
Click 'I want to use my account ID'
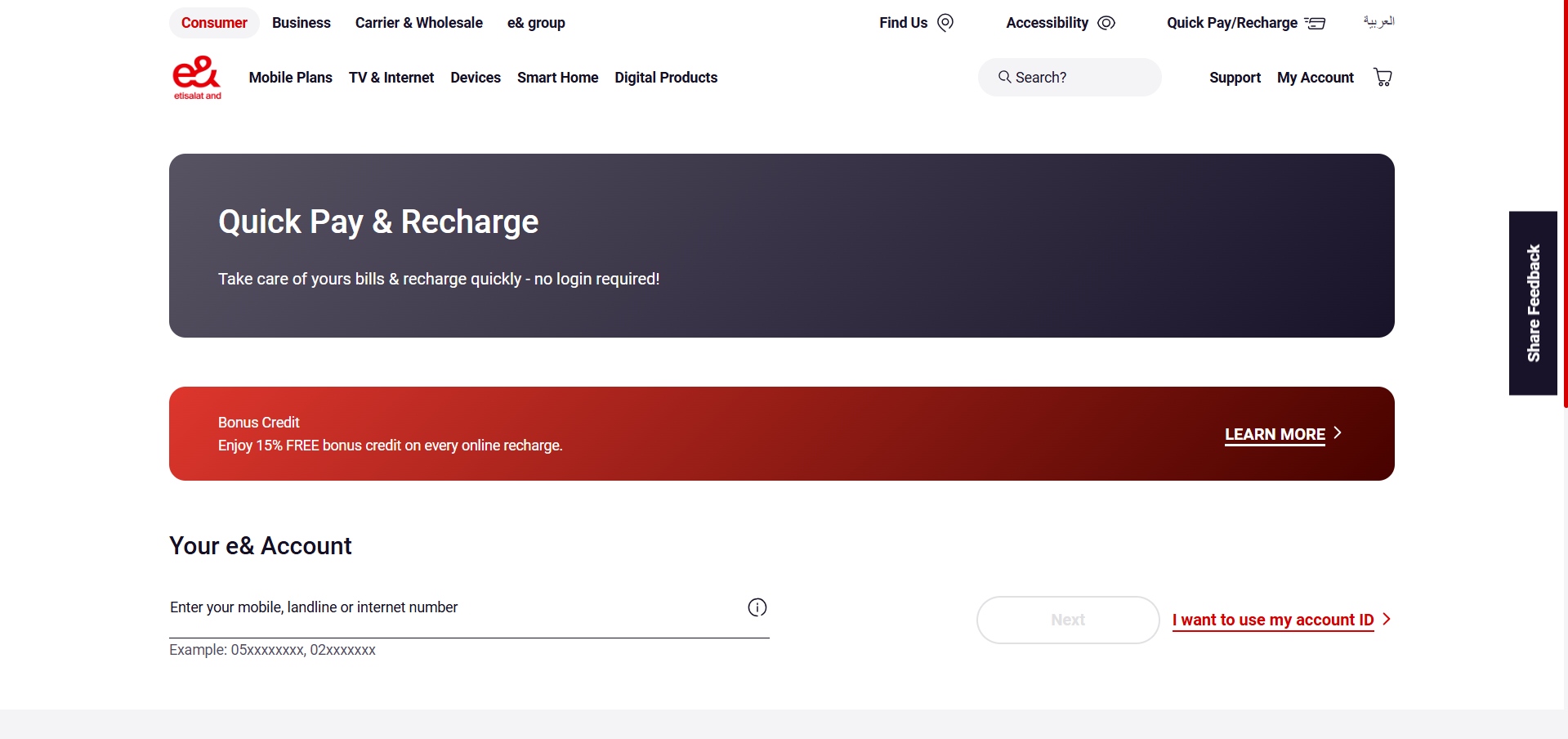coord(1273,620)
